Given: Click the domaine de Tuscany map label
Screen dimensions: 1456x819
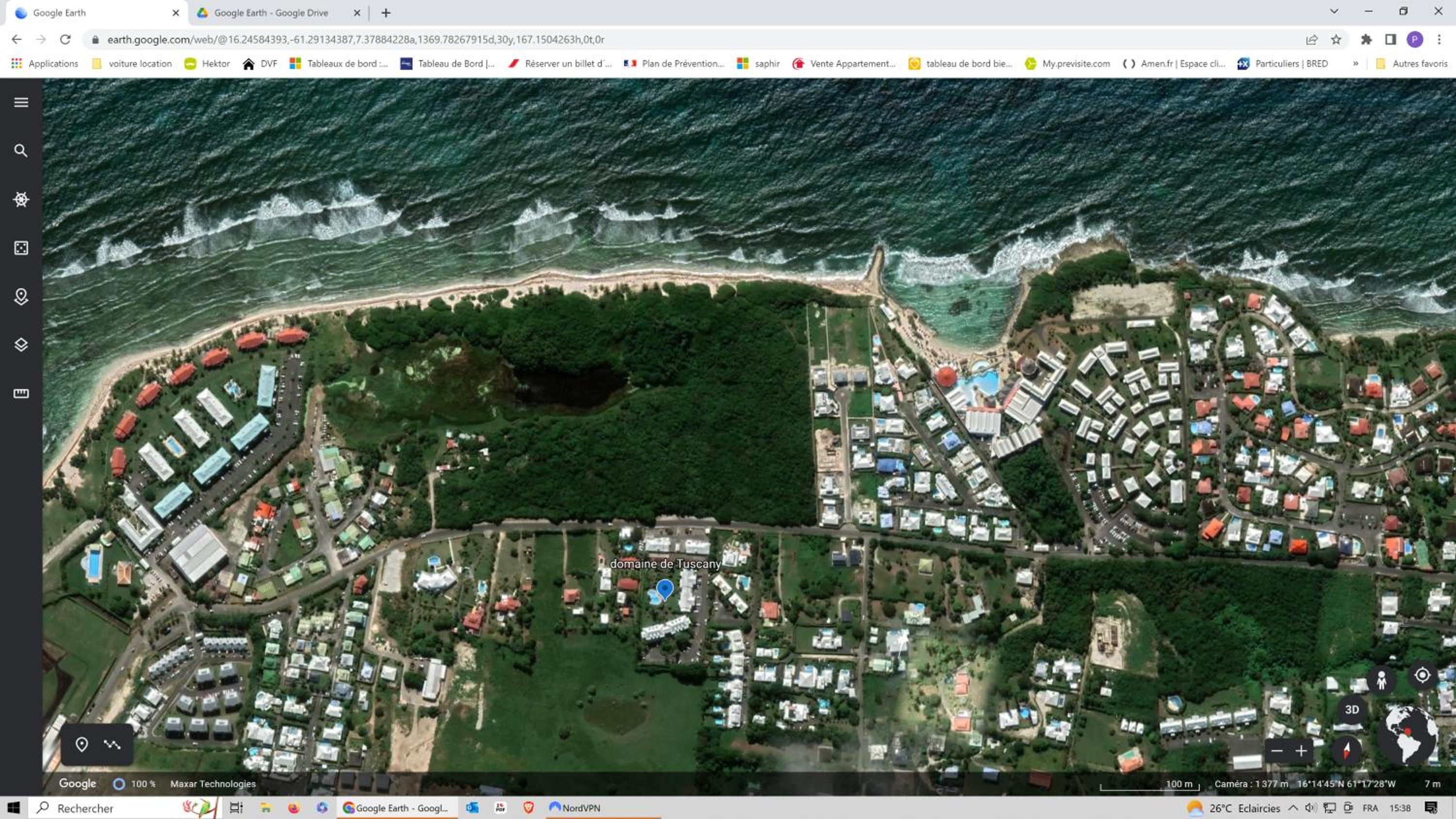Looking at the screenshot, I should click(665, 563).
